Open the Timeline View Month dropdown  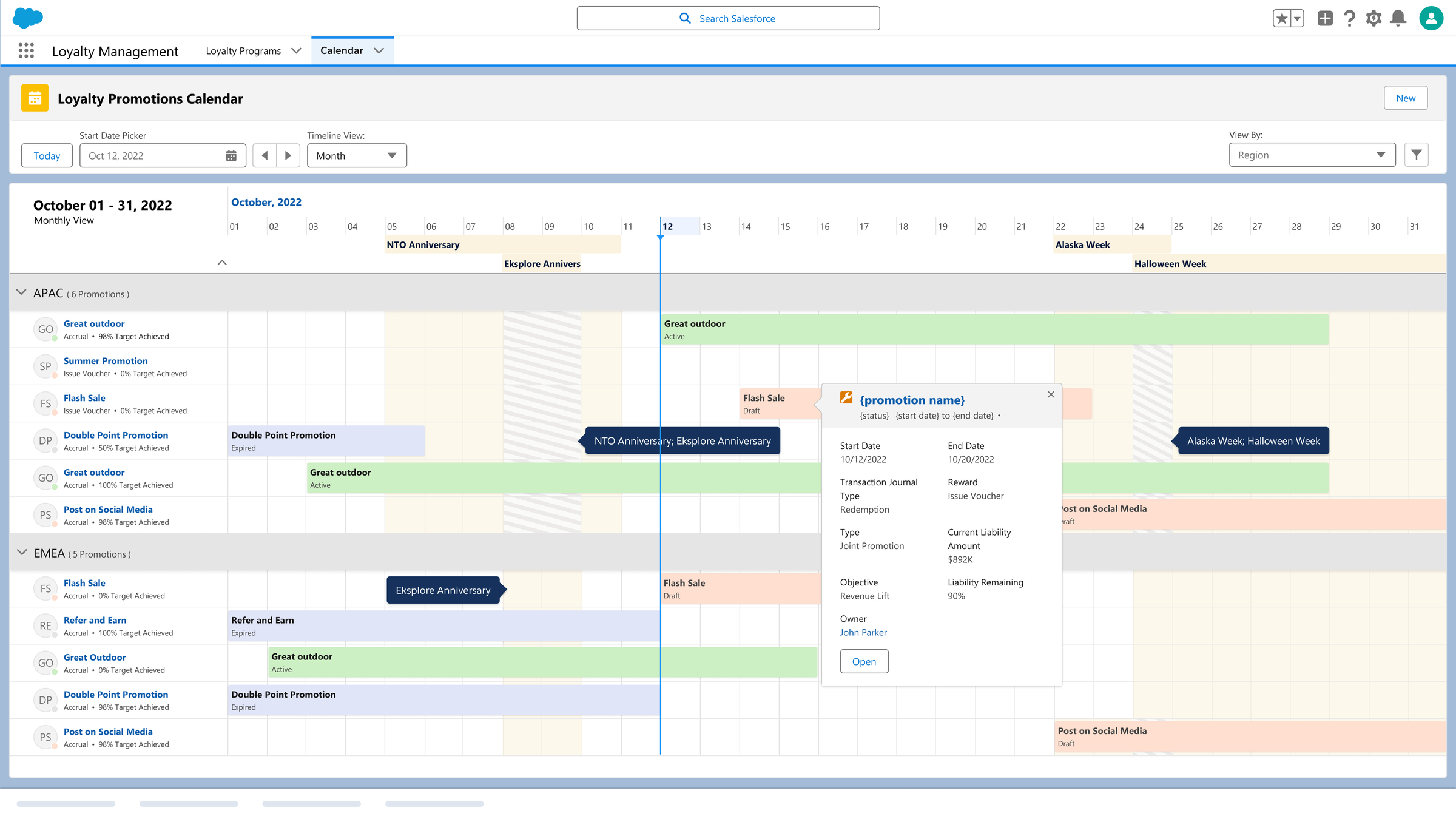tap(357, 155)
